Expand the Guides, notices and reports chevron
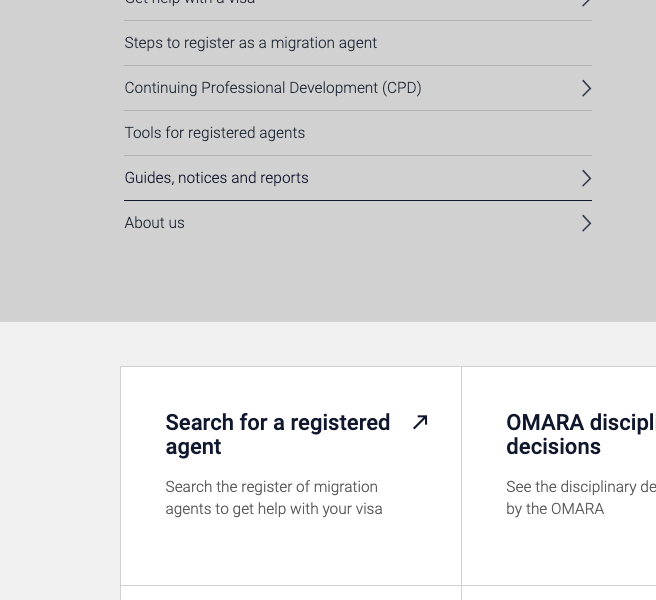This screenshot has height=600, width=656. coord(586,178)
